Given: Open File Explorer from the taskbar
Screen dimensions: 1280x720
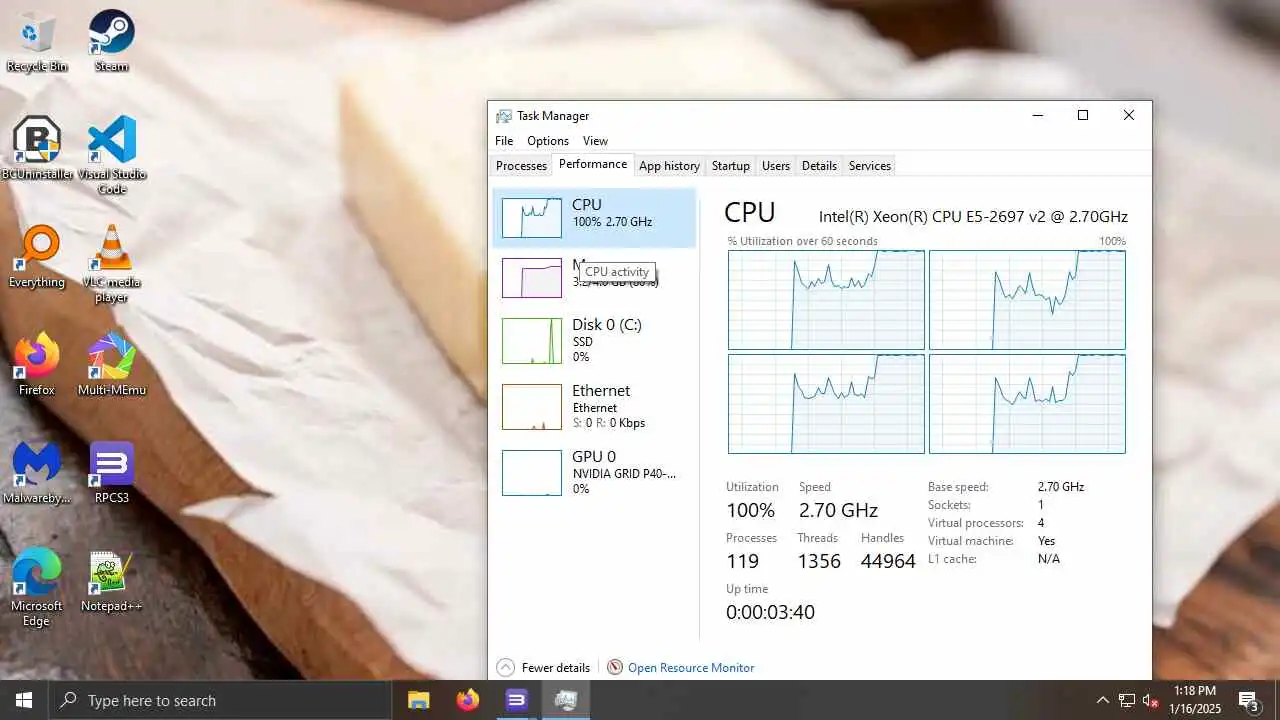Looking at the screenshot, I should tap(419, 700).
